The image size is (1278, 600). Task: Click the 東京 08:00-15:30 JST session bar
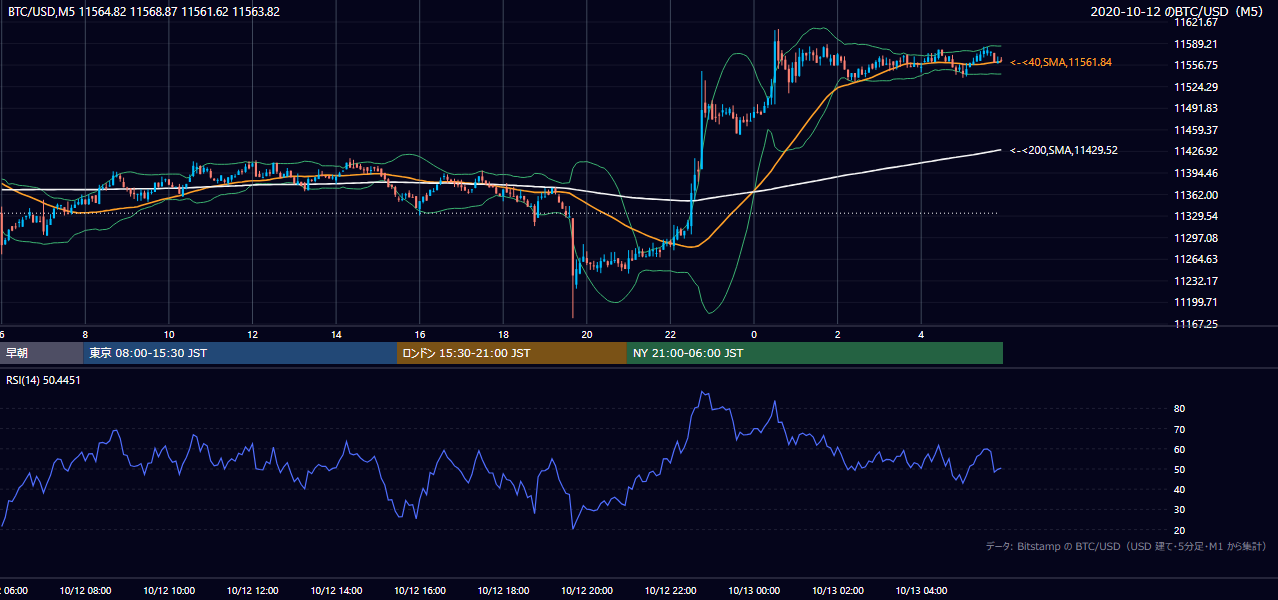[x=240, y=353]
